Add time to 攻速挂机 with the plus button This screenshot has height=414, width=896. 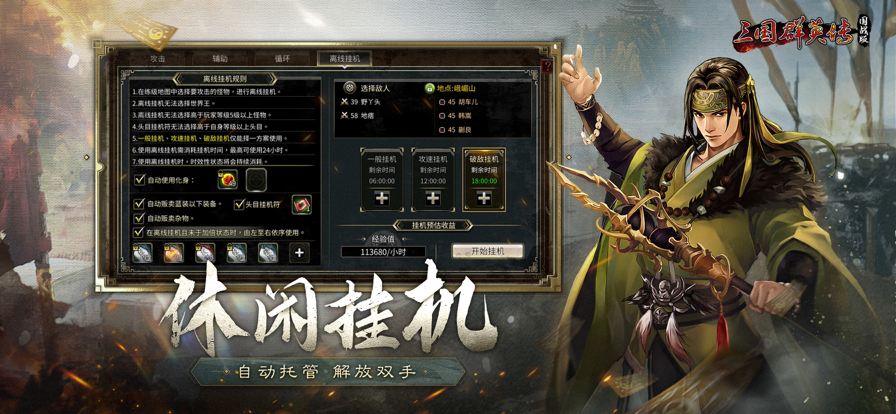pyautogui.click(x=433, y=198)
